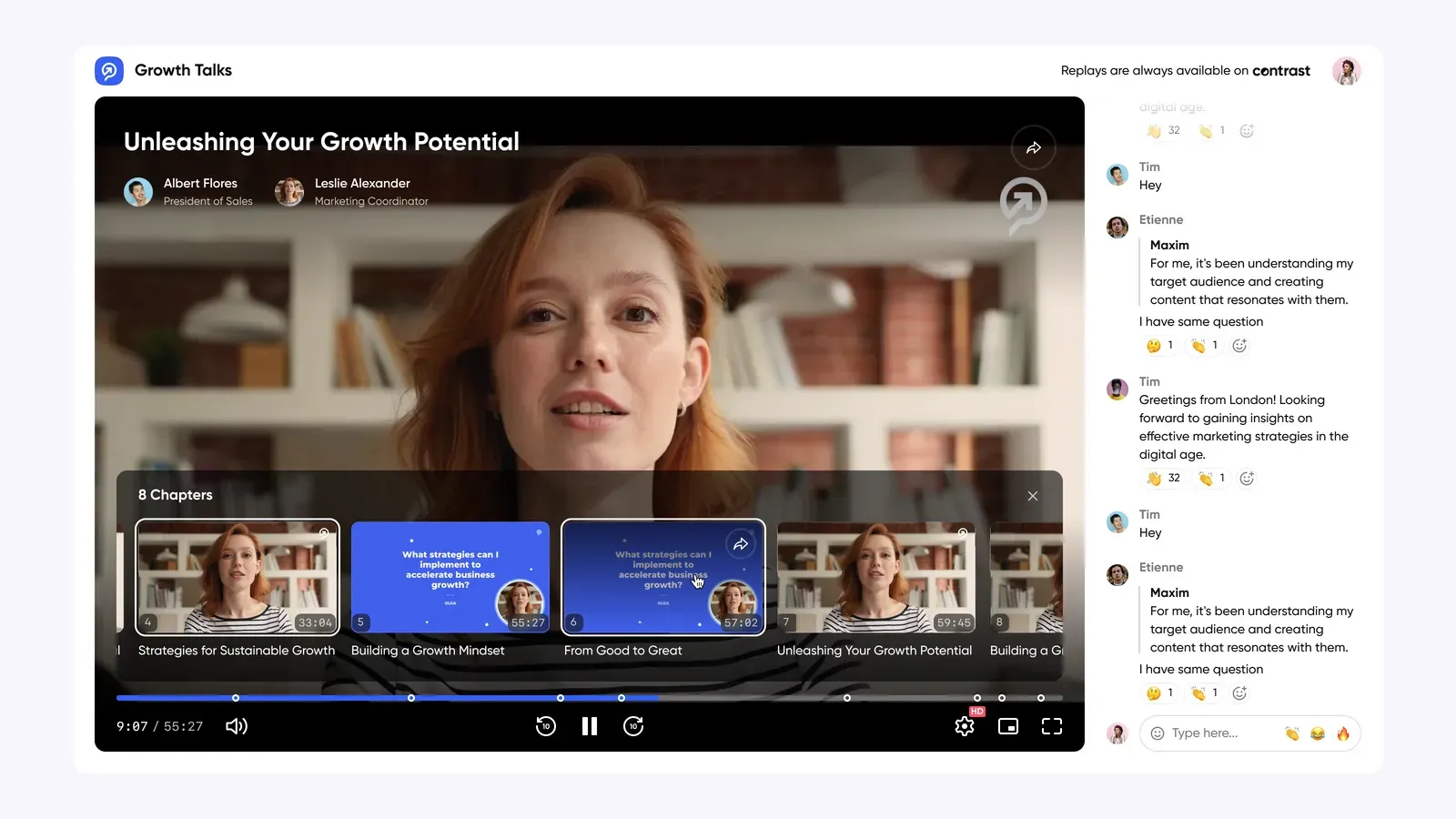
Task: Pause the video playback
Action: (589, 726)
